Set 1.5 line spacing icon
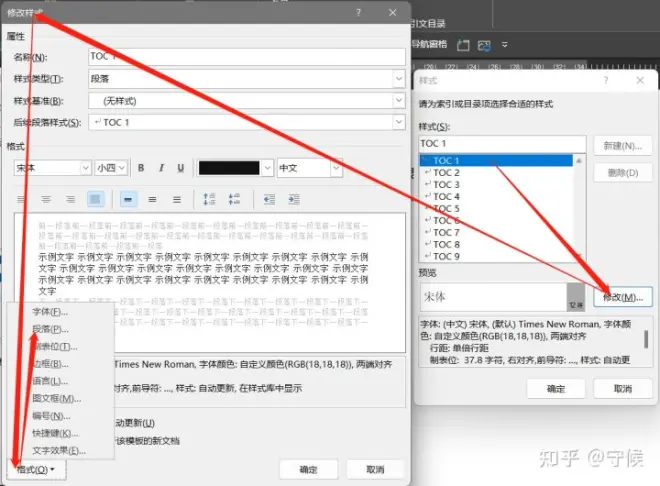The width and height of the screenshot is (660, 486). point(152,199)
